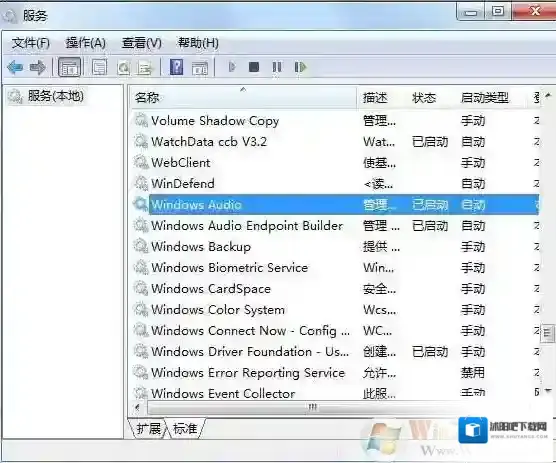Viewport: 556px width, 463px height.
Task: Restart the selected service icon
Action: pyautogui.click(x=300, y=67)
